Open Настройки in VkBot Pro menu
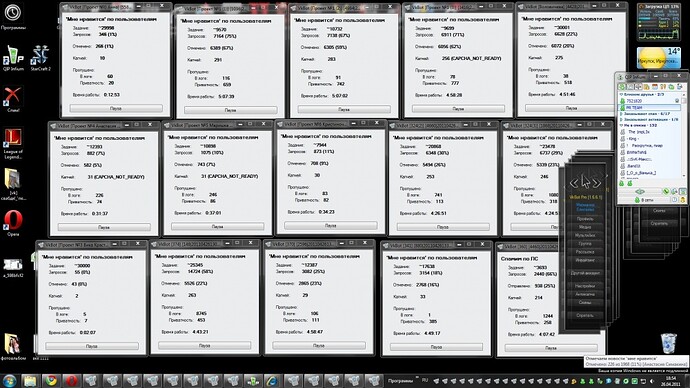Screen dimensions: 690x388 tap(585, 286)
